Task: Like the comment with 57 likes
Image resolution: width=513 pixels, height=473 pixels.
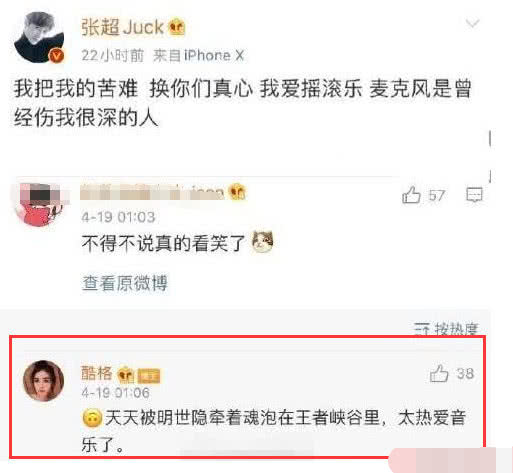Action: [x=411, y=195]
